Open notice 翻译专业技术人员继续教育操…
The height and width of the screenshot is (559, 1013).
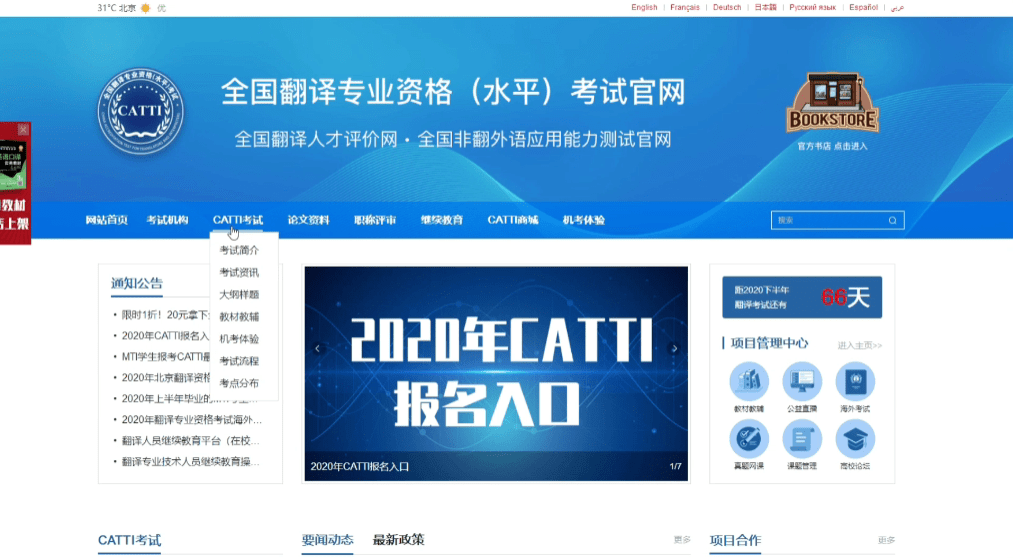click(191, 461)
